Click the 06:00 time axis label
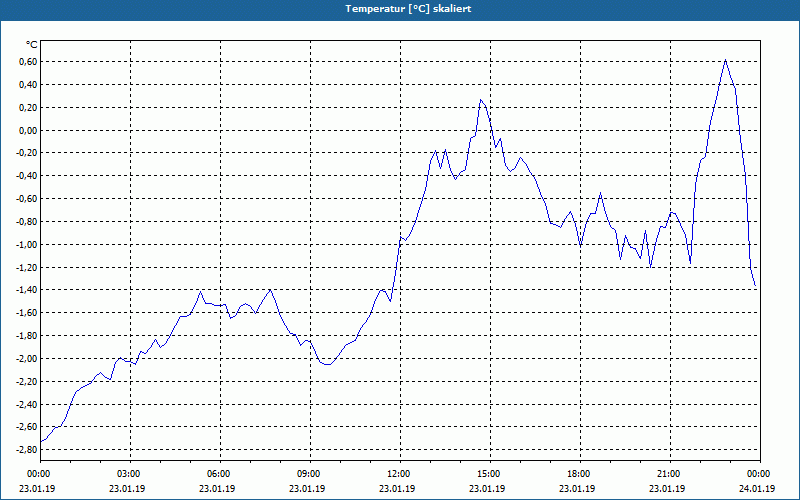The height and width of the screenshot is (500, 800). coord(220,474)
